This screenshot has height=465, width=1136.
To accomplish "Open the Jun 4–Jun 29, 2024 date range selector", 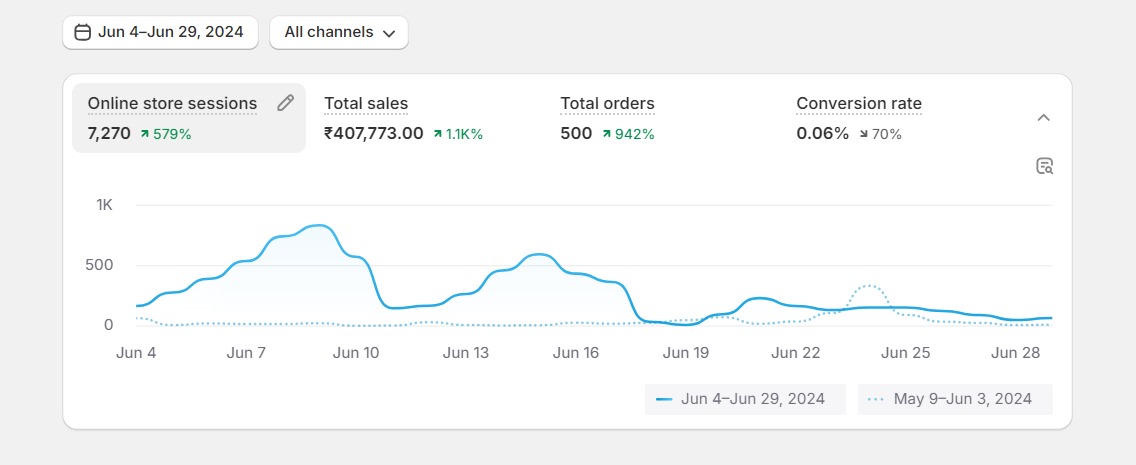I will click(x=160, y=32).
